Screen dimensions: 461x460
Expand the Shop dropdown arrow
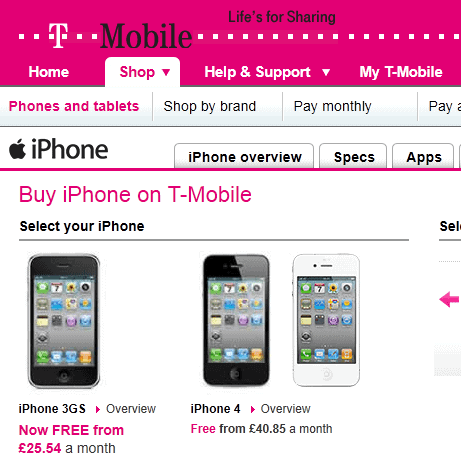pyautogui.click(x=166, y=72)
